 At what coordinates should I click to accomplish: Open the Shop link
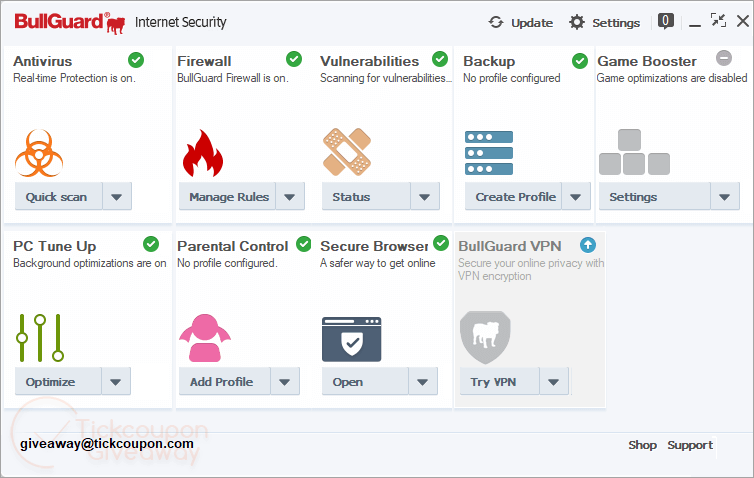(642, 445)
